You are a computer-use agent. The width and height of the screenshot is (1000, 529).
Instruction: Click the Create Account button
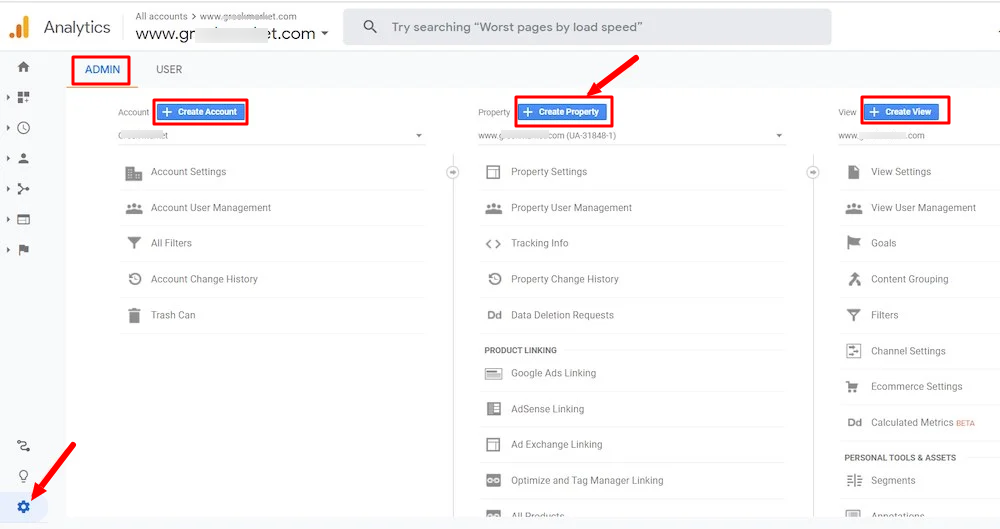coord(200,112)
